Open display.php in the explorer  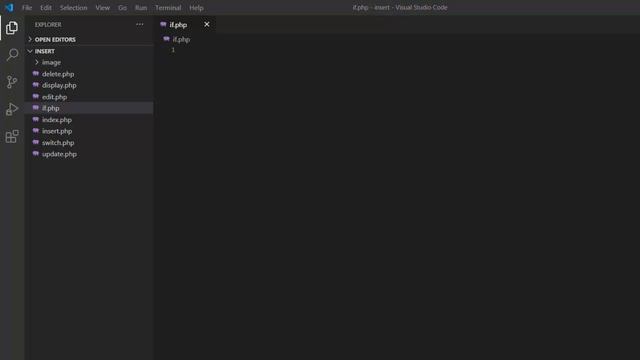[89, 85]
